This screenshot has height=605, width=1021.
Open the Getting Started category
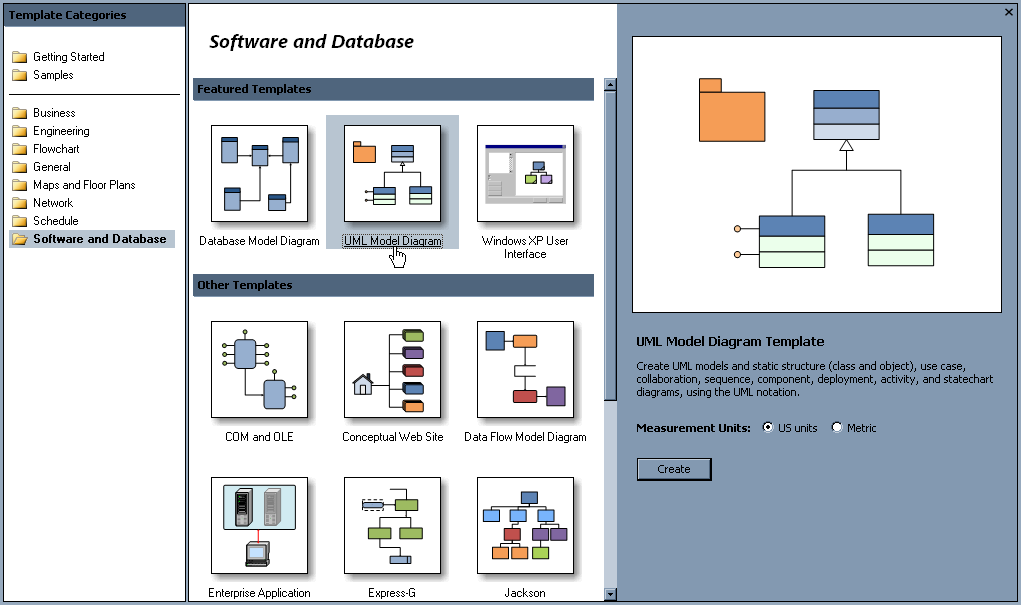[x=68, y=57]
